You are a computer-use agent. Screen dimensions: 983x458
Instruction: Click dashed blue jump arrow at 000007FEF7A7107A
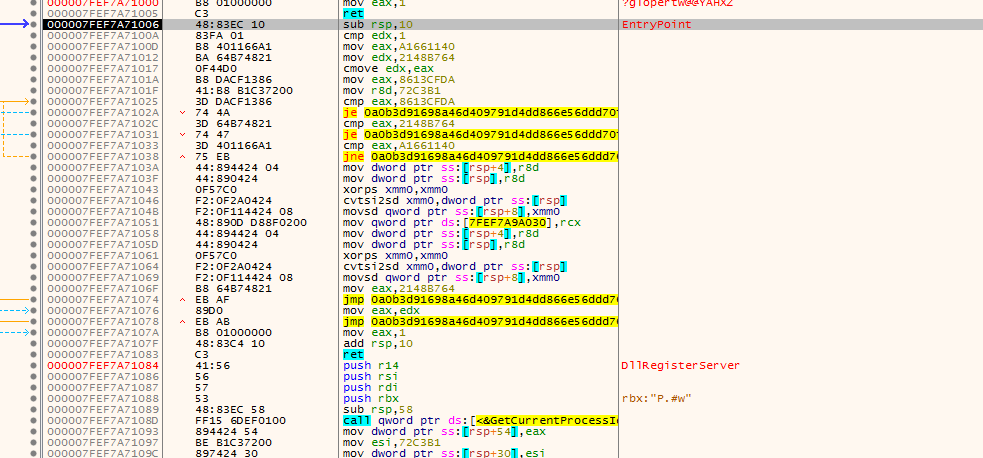15,332
